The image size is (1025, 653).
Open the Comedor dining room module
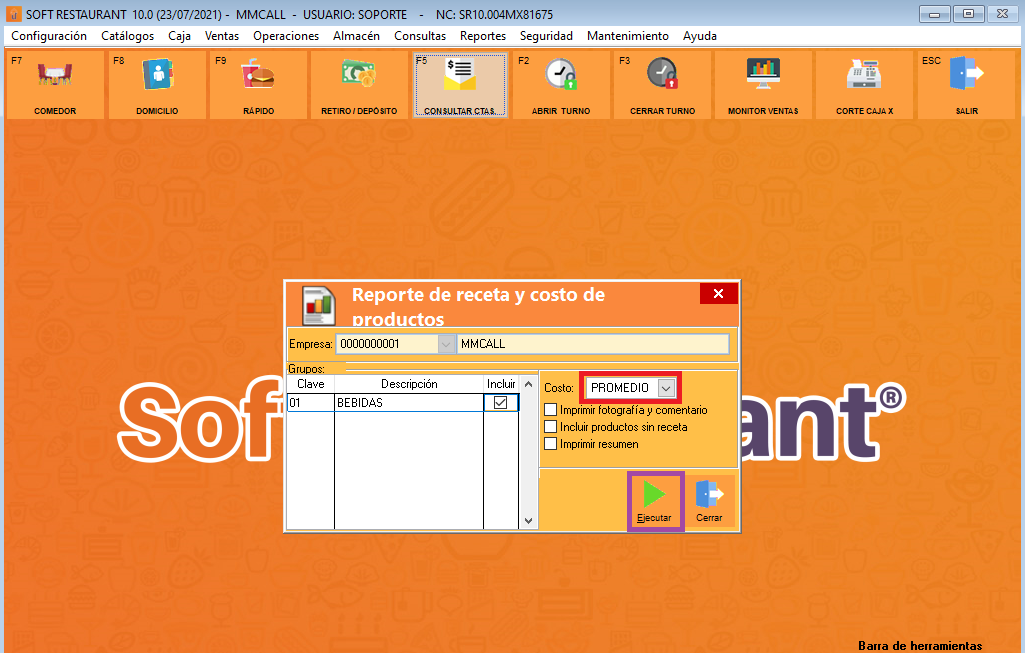tap(55, 85)
